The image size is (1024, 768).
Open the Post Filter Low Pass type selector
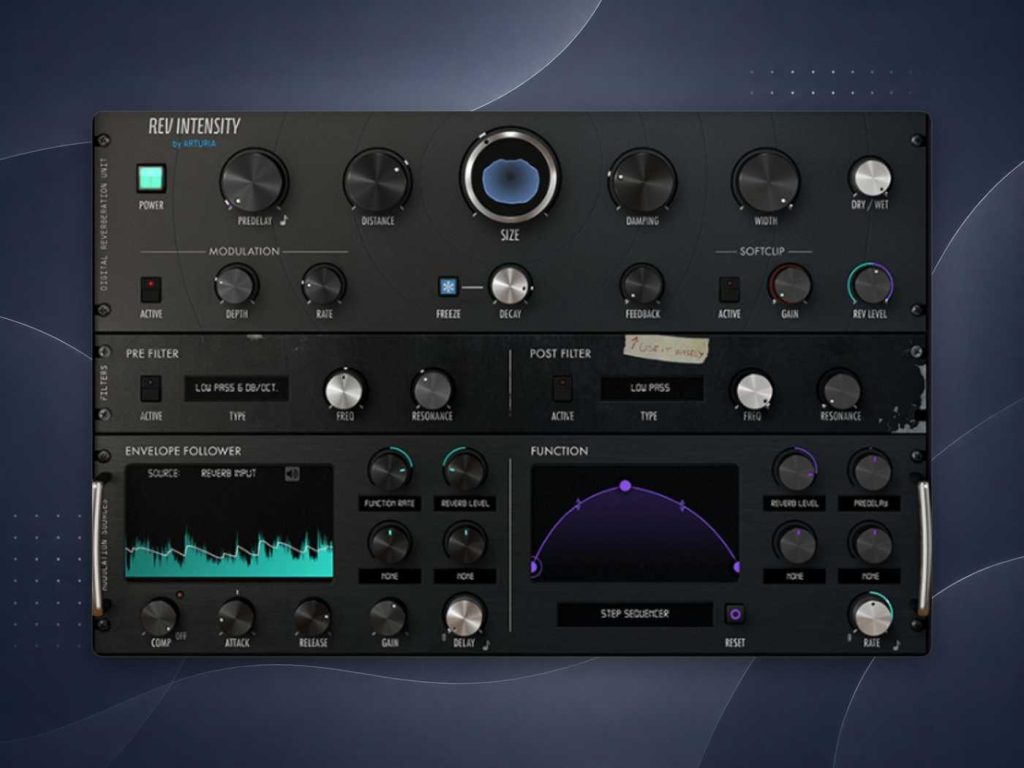651,388
